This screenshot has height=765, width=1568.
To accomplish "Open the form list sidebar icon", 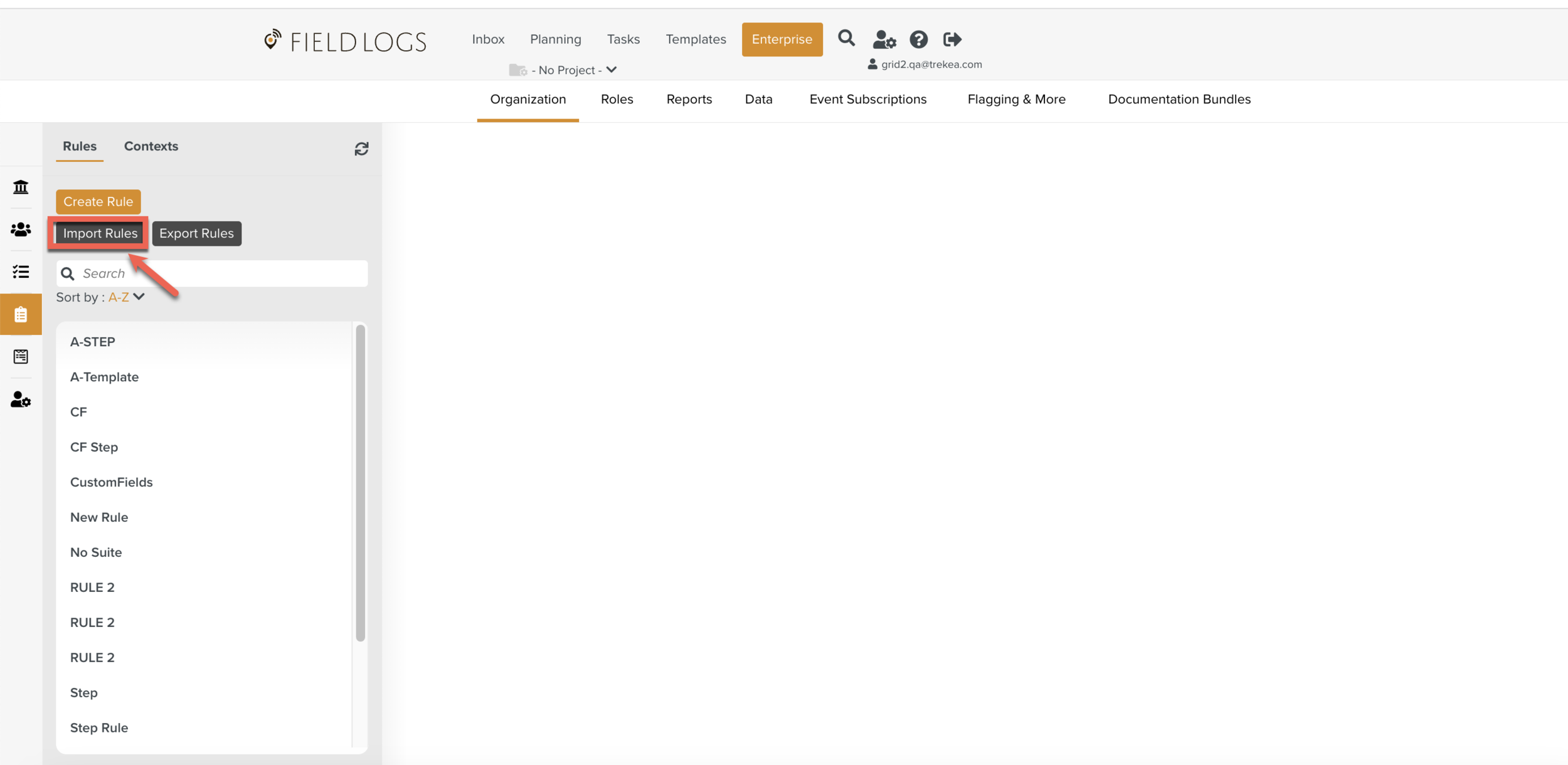I will [x=21, y=357].
